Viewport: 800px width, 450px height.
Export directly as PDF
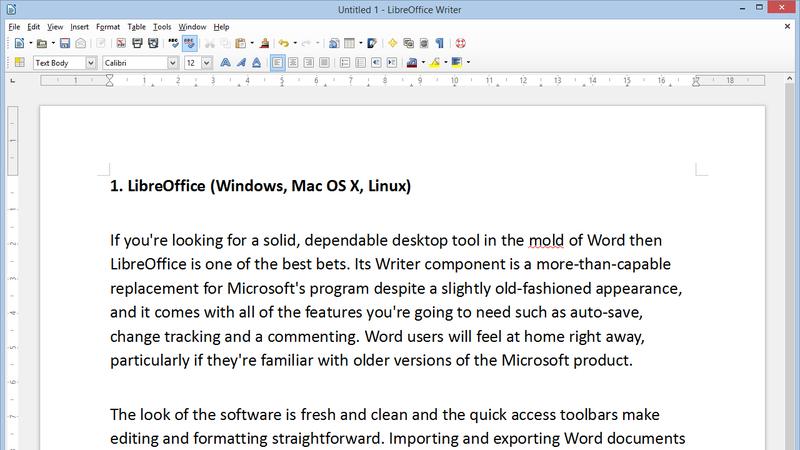pyautogui.click(x=121, y=44)
